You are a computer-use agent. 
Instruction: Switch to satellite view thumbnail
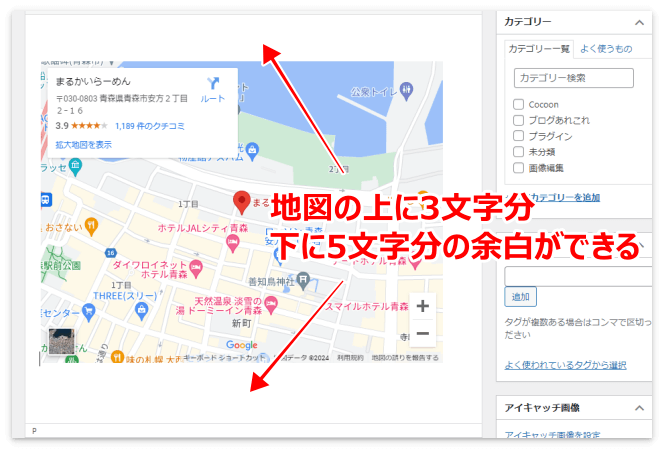point(61,341)
